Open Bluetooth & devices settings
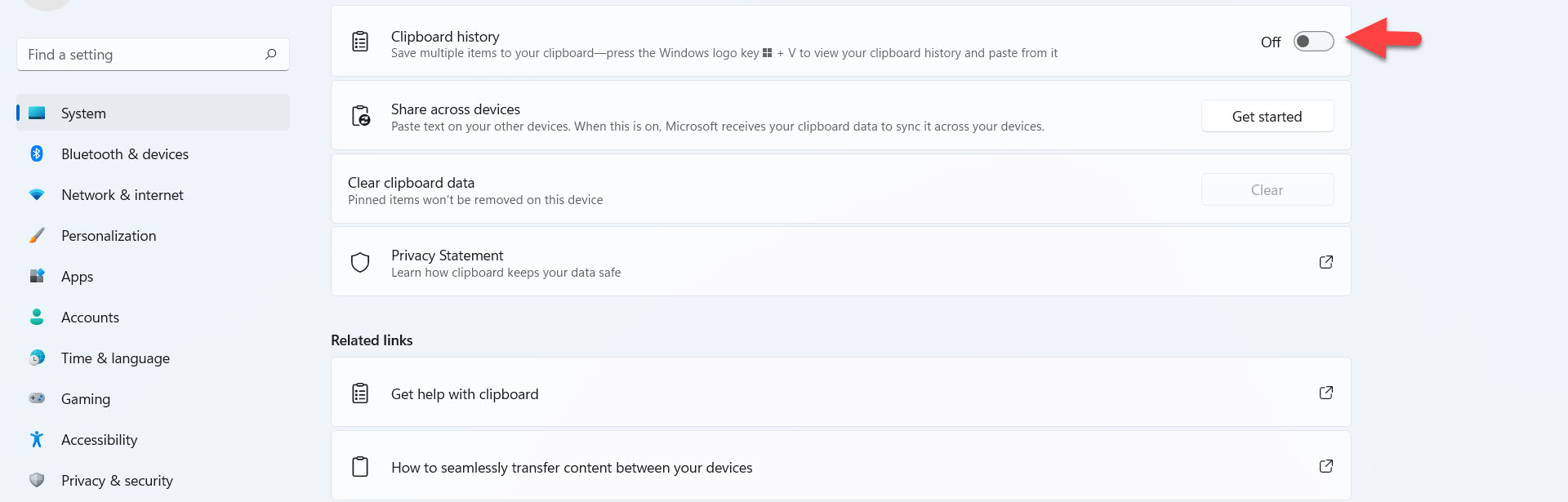 (x=124, y=154)
